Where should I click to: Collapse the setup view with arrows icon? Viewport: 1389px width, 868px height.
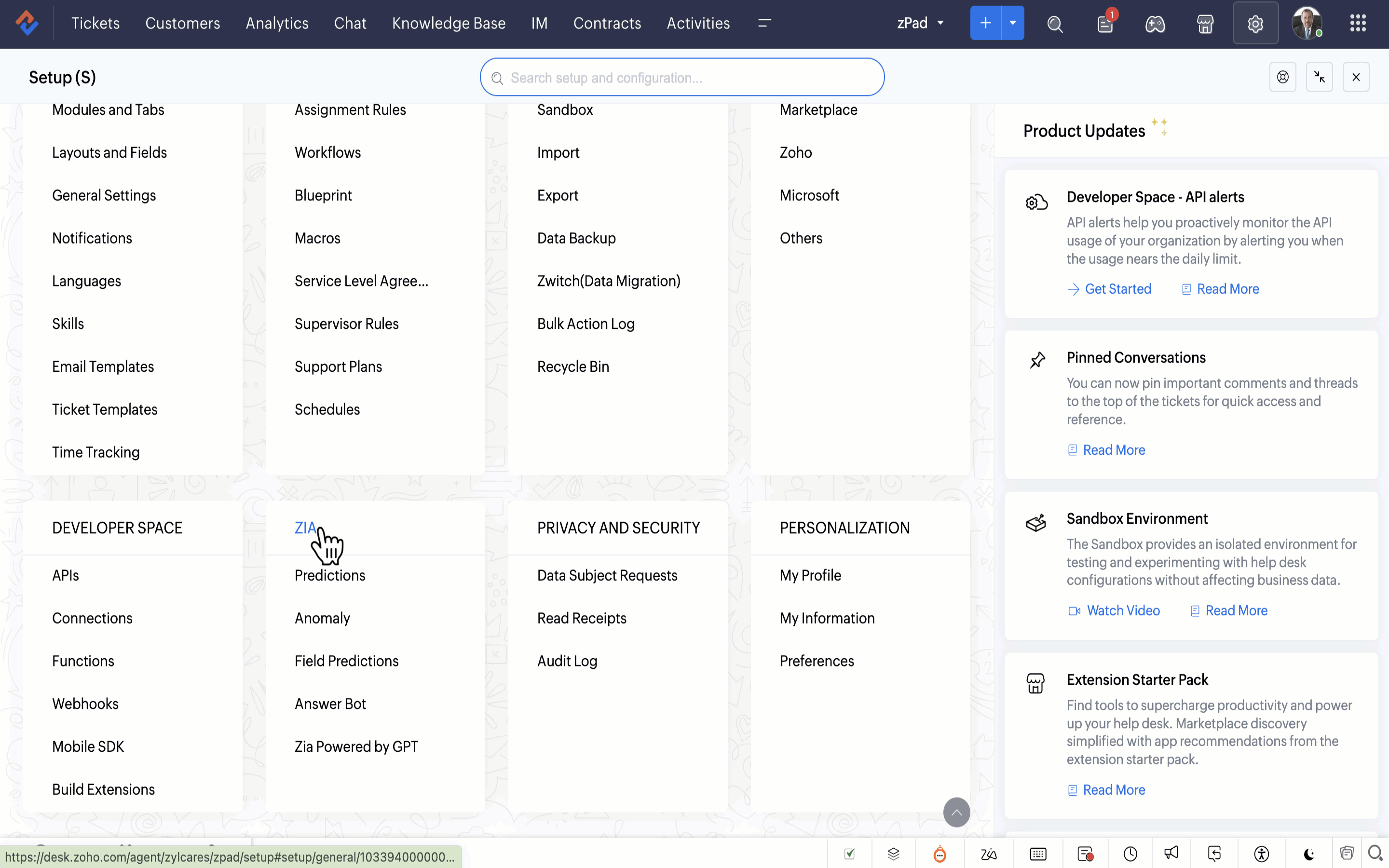(1319, 77)
